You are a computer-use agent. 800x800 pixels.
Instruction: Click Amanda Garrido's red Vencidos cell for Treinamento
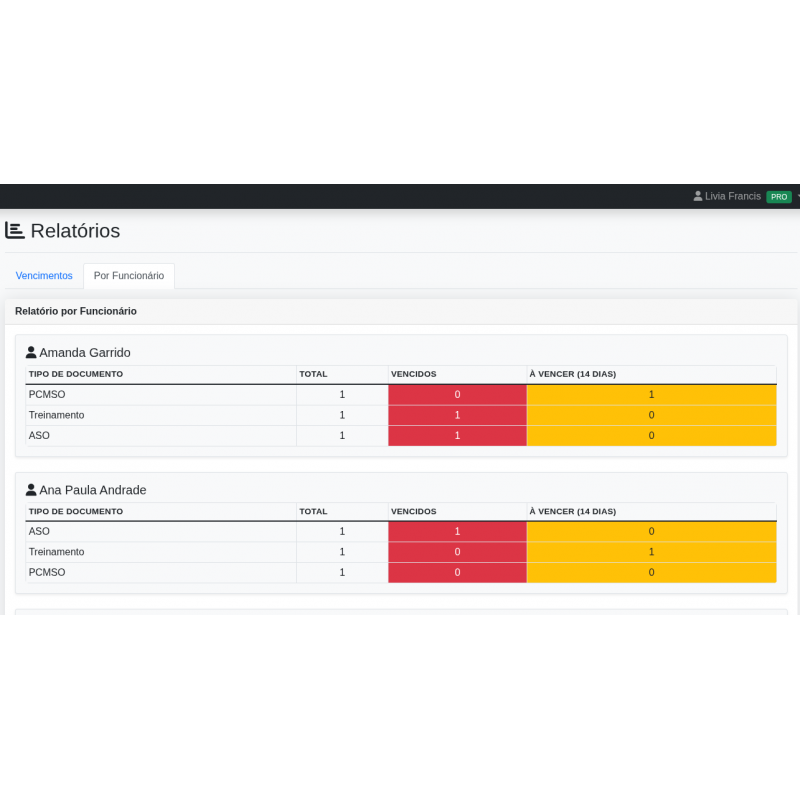(x=457, y=415)
